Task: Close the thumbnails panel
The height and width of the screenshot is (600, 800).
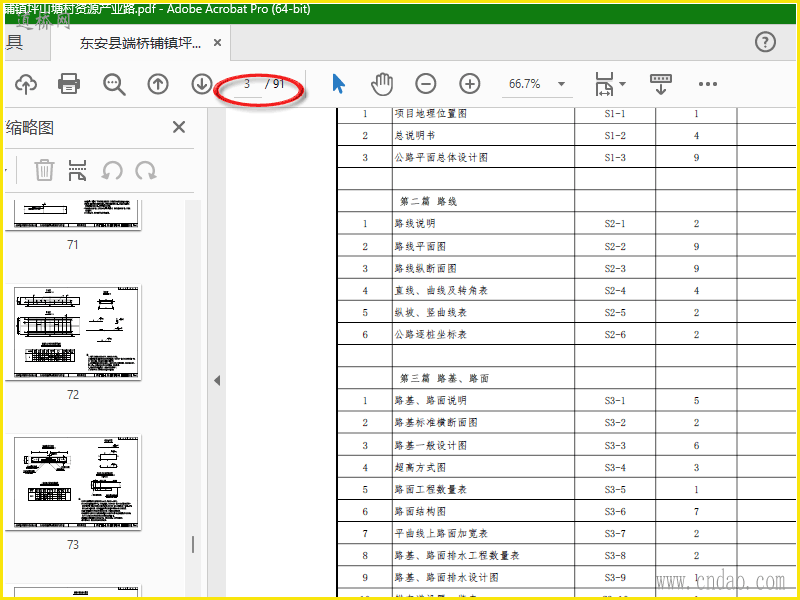Action: [179, 127]
